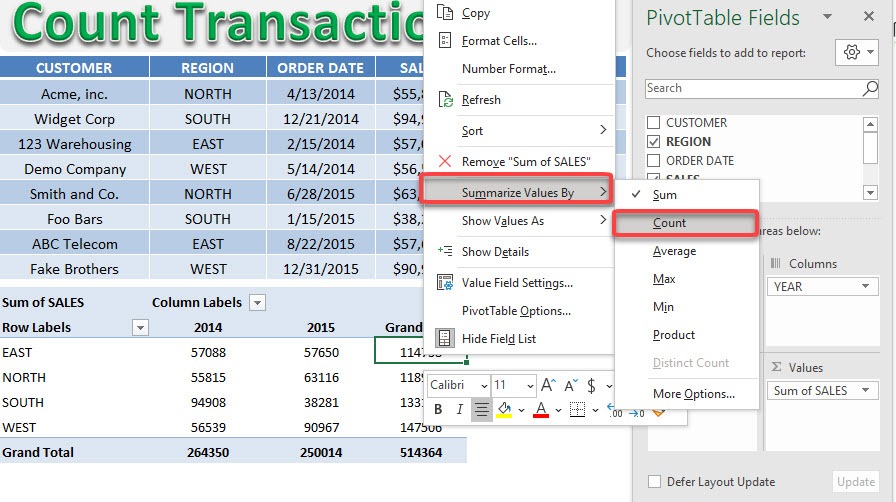Click the date cell 12/31/2015
The image size is (896, 502).
[x=321, y=269]
